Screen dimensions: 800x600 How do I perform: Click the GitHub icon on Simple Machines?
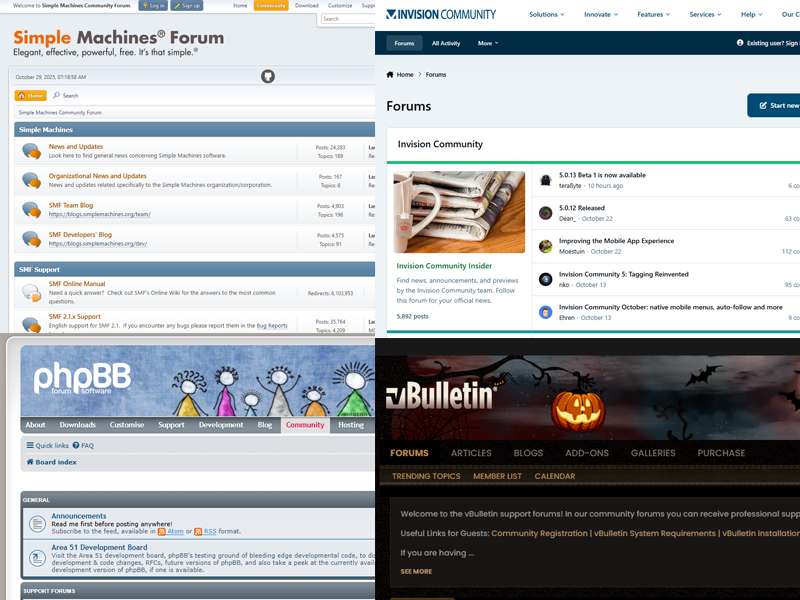(268, 76)
